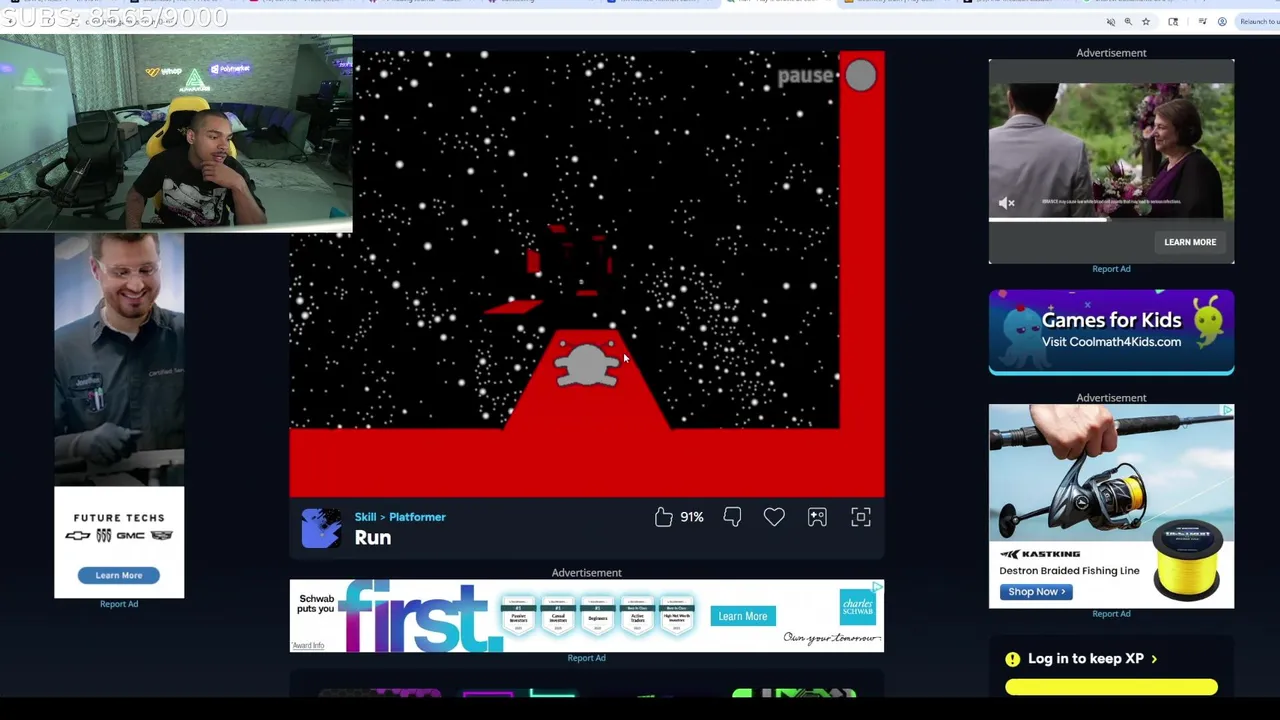This screenshot has width=1280, height=720.
Task: Click Award Info on Schwab banner
Action: point(308,646)
